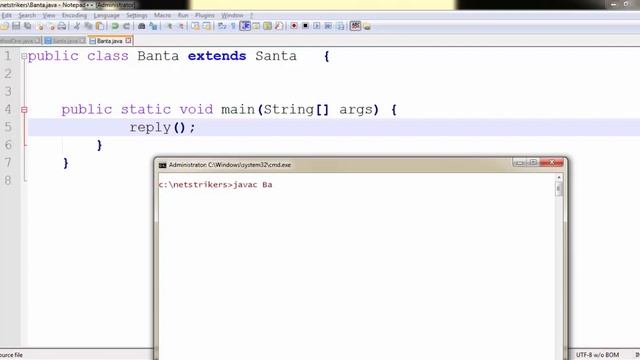Image resolution: width=640 pixels, height=360 pixels.
Task: Open a file with the Open toolbar icon
Action: click(4, 26)
